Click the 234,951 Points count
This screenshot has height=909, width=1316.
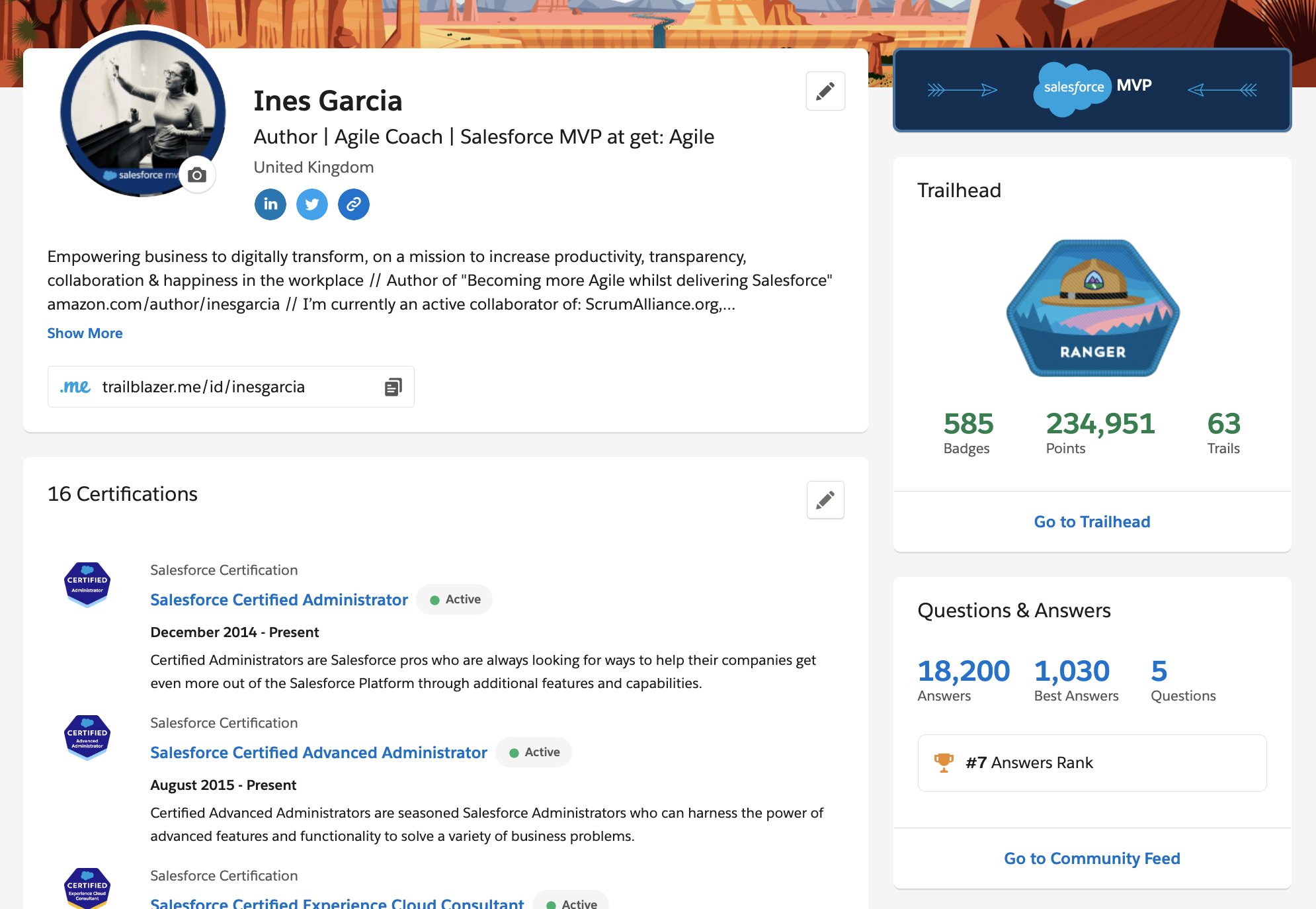(x=1100, y=433)
